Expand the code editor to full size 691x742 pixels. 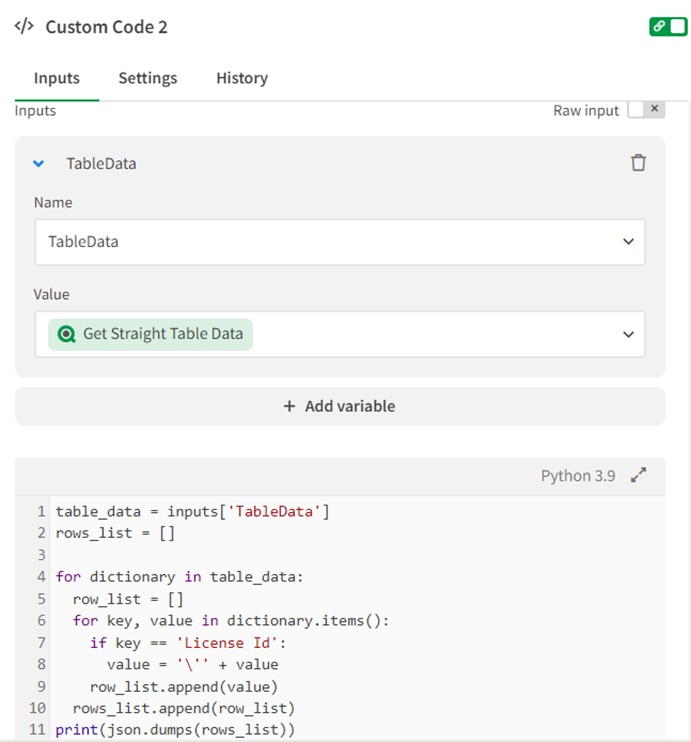[x=638, y=475]
